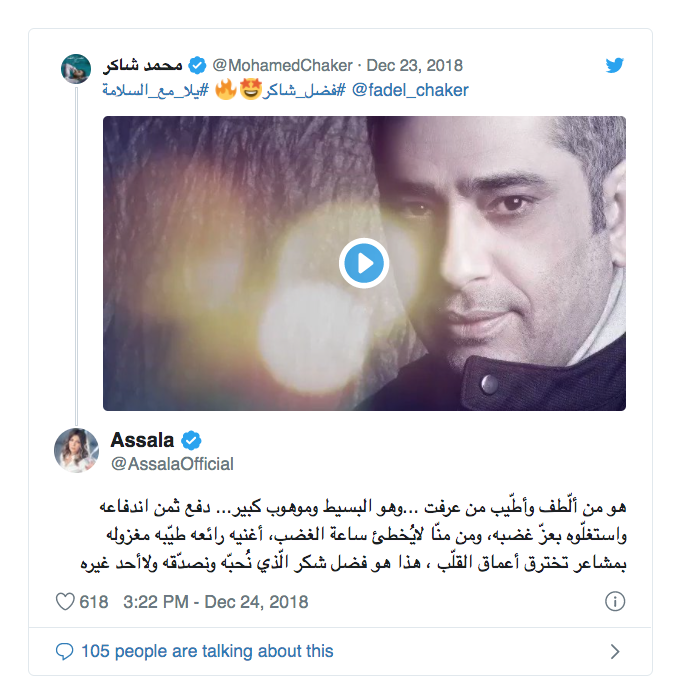
Task: Like the tweet with the heart icon
Action: click(65, 602)
